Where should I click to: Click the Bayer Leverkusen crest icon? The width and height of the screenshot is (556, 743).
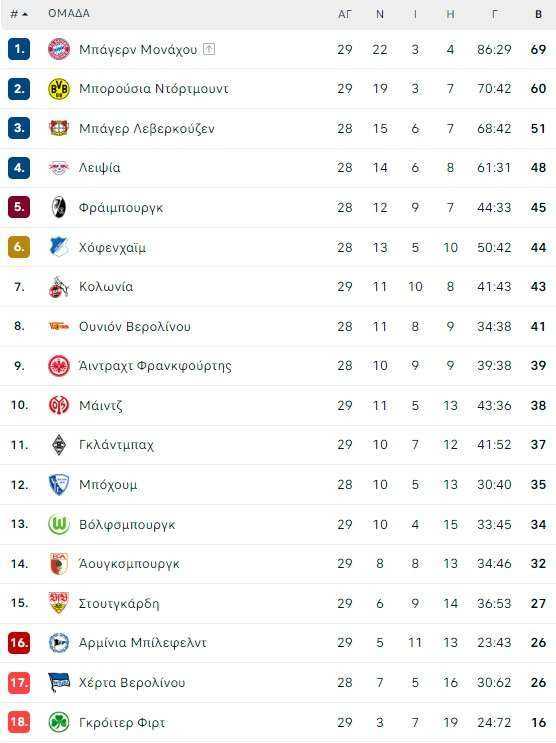(59, 128)
